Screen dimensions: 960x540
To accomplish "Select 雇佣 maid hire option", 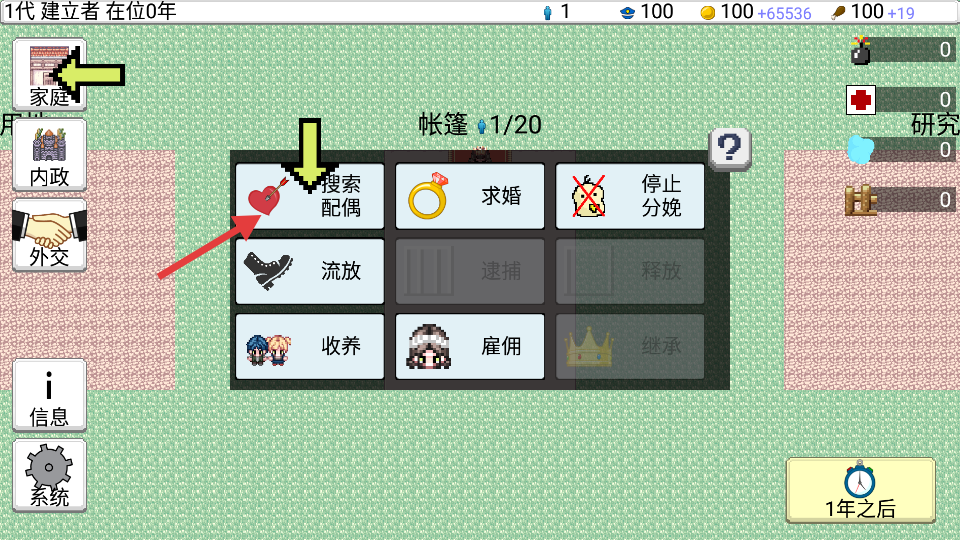I will (470, 347).
